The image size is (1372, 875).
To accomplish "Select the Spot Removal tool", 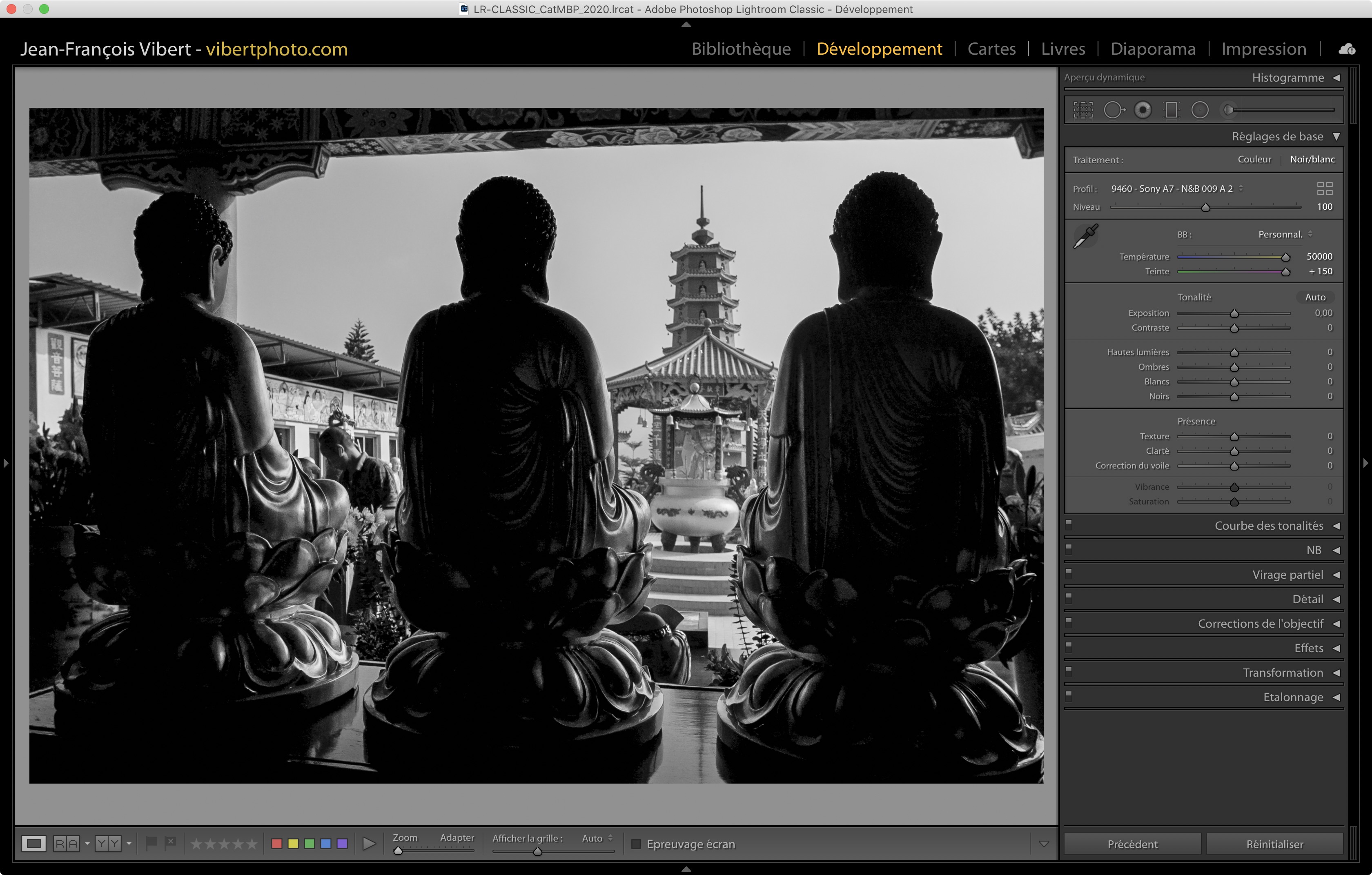I will (x=1114, y=110).
